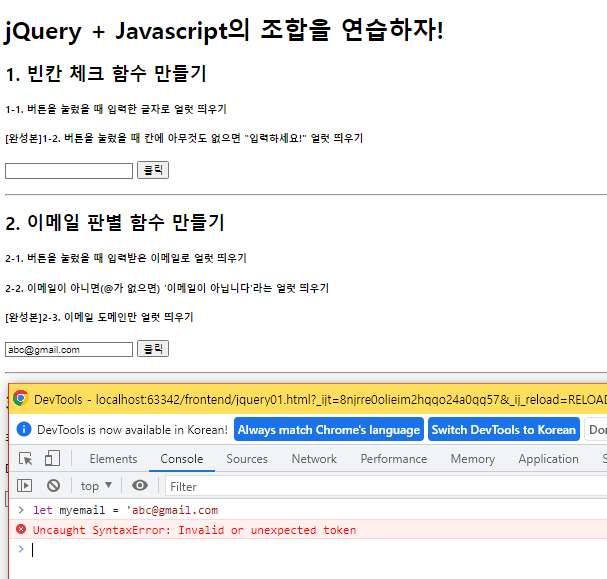Viewport: 607px width, 579px height.
Task: Click the '2-1.' instruction line
Action: [x=126, y=258]
